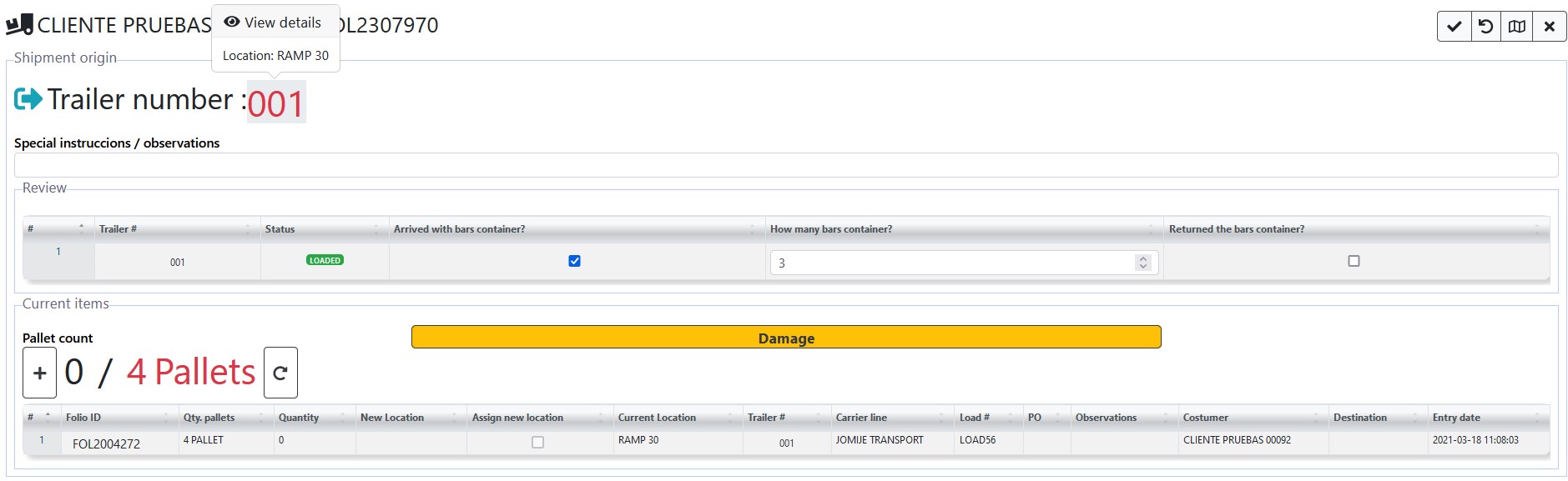Click the refresh pallet count icon

pyautogui.click(x=280, y=373)
